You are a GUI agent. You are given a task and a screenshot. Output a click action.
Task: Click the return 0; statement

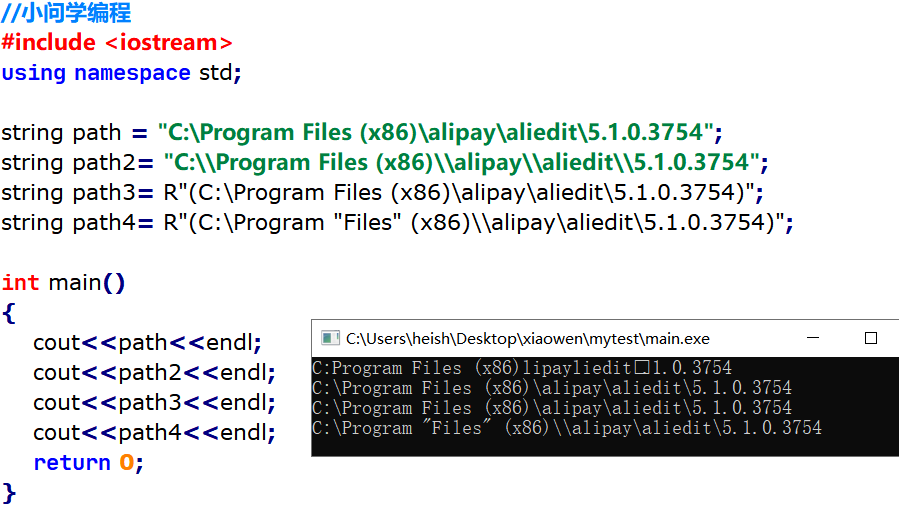(x=88, y=463)
